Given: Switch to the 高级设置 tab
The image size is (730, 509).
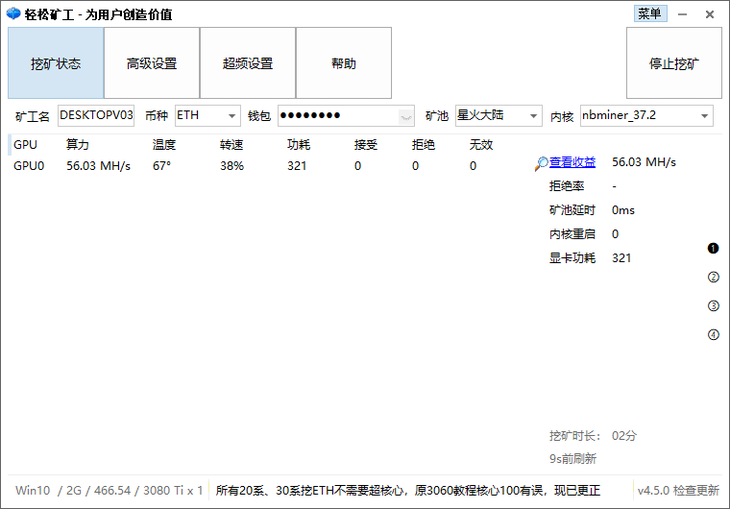Looking at the screenshot, I should 152,63.
